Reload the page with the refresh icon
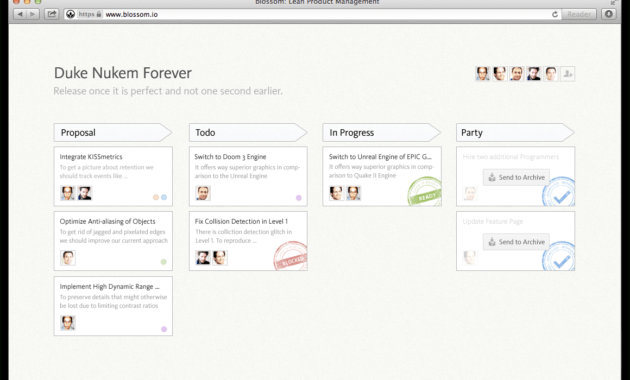This screenshot has width=630, height=380. (x=555, y=14)
